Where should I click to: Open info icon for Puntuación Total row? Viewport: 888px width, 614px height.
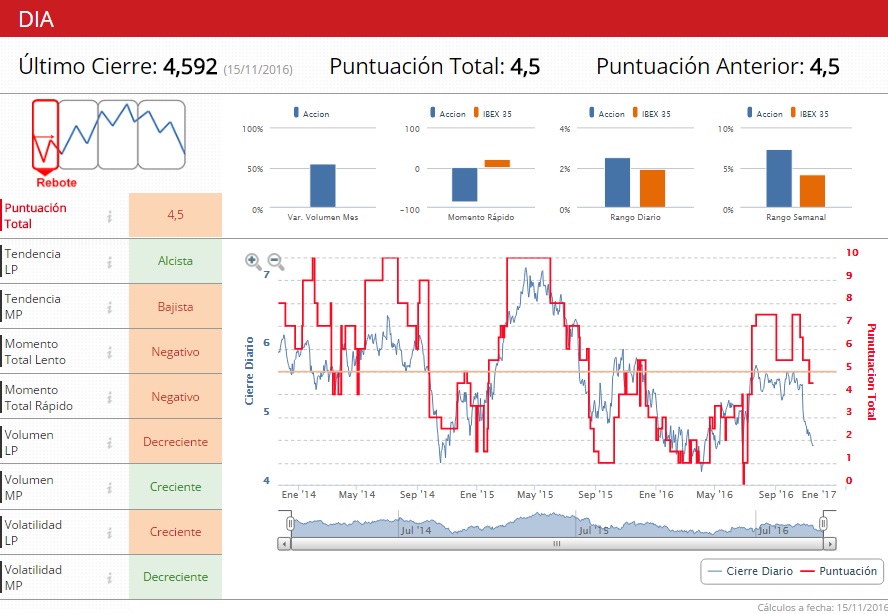110,216
